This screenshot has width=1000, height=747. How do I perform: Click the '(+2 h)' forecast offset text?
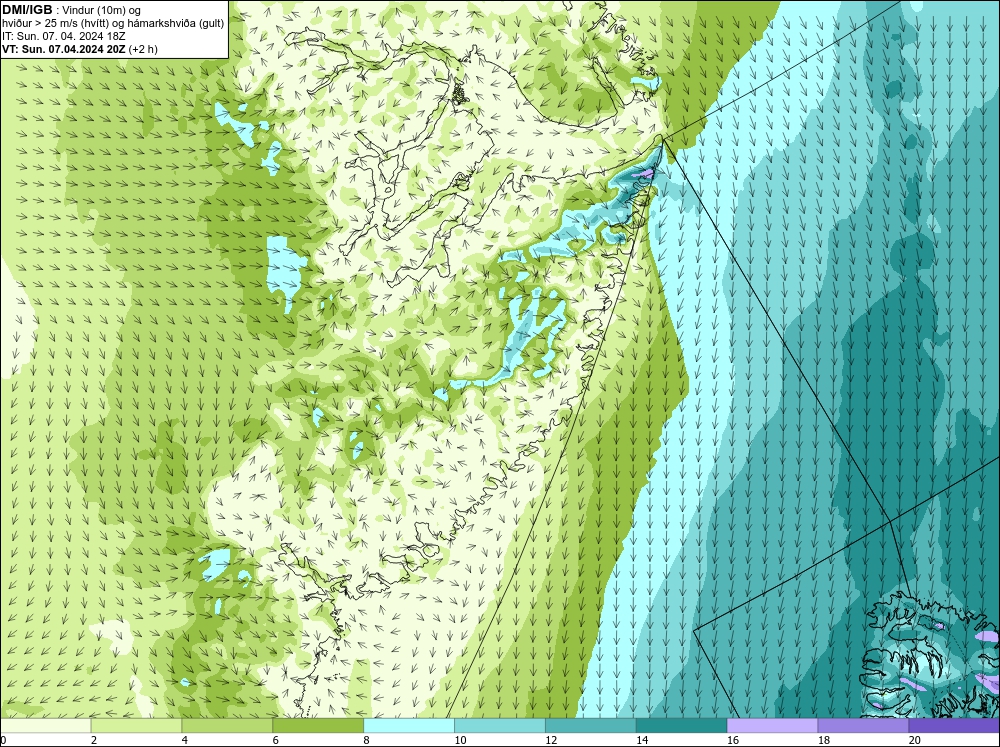[143, 49]
